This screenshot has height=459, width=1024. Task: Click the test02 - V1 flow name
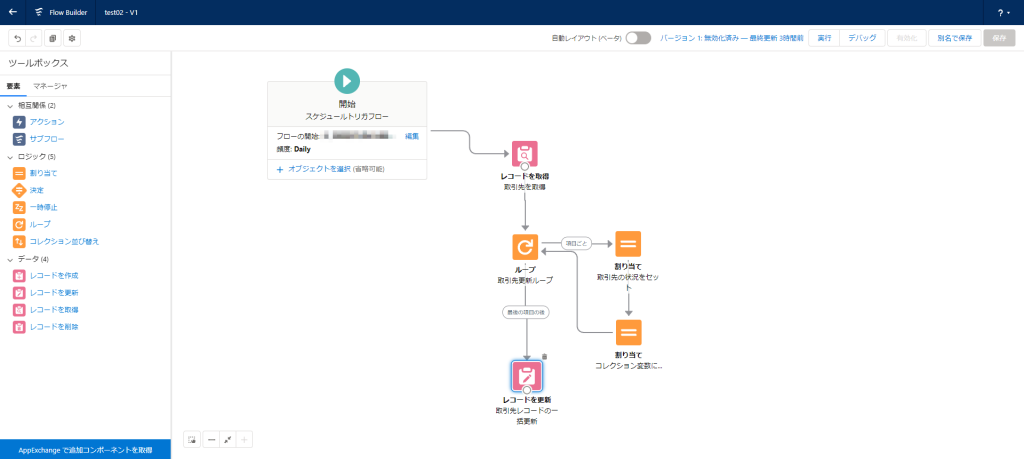121,12
